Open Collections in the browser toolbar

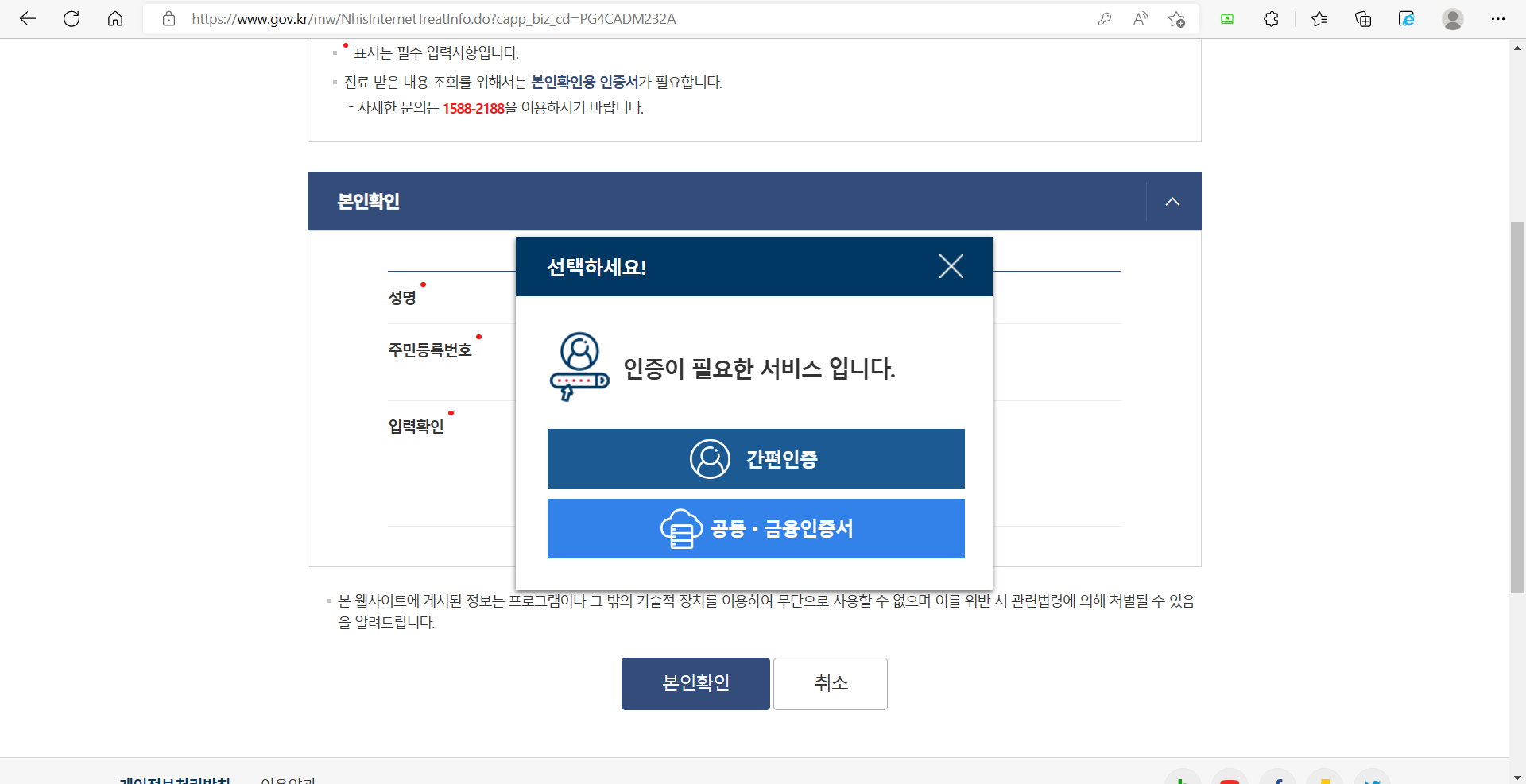tap(1363, 18)
